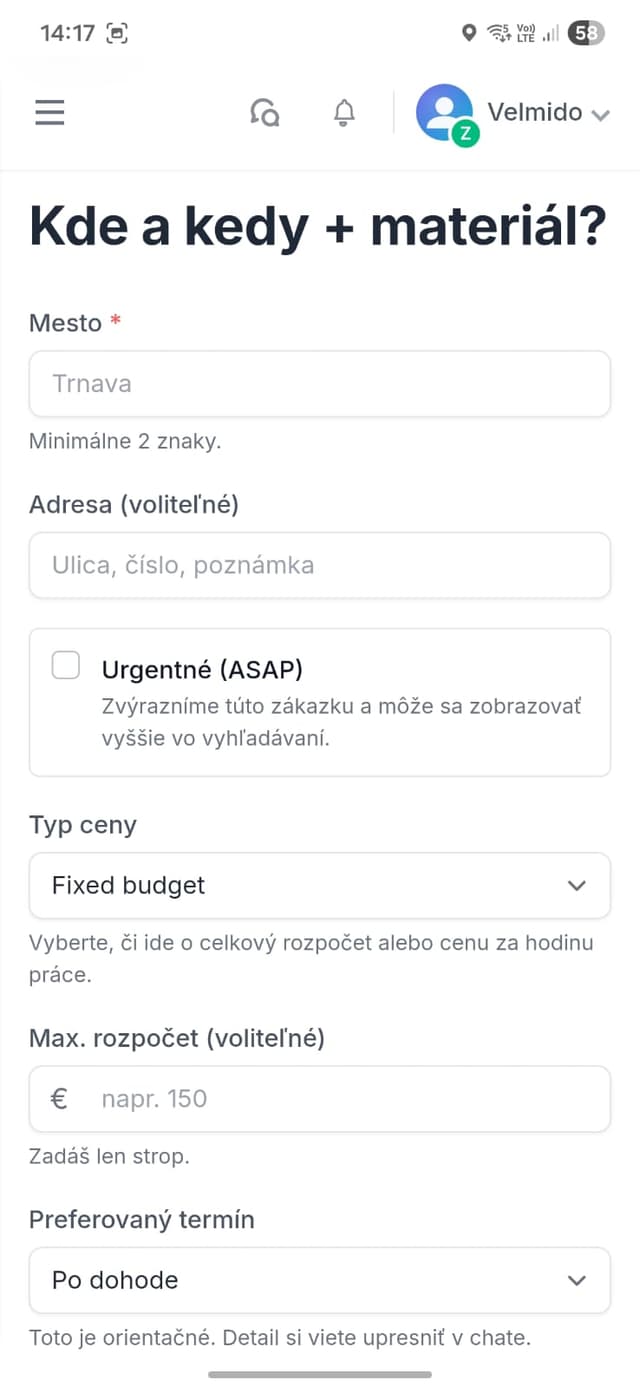Click the Velmido profile avatar

coord(443,112)
